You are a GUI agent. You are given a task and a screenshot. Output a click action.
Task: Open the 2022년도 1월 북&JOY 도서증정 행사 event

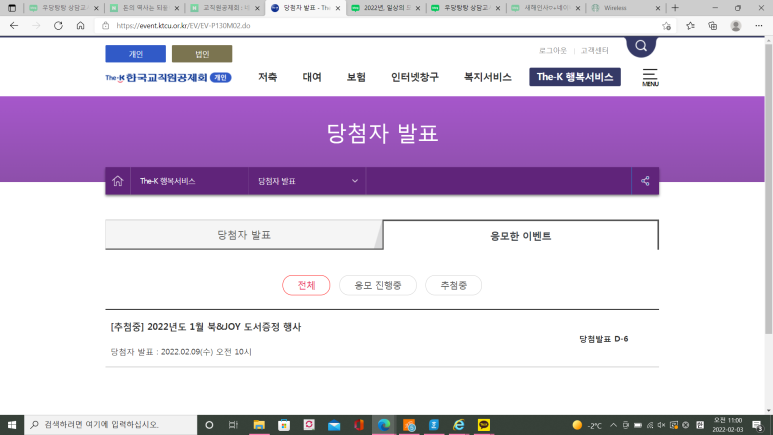[206, 327]
